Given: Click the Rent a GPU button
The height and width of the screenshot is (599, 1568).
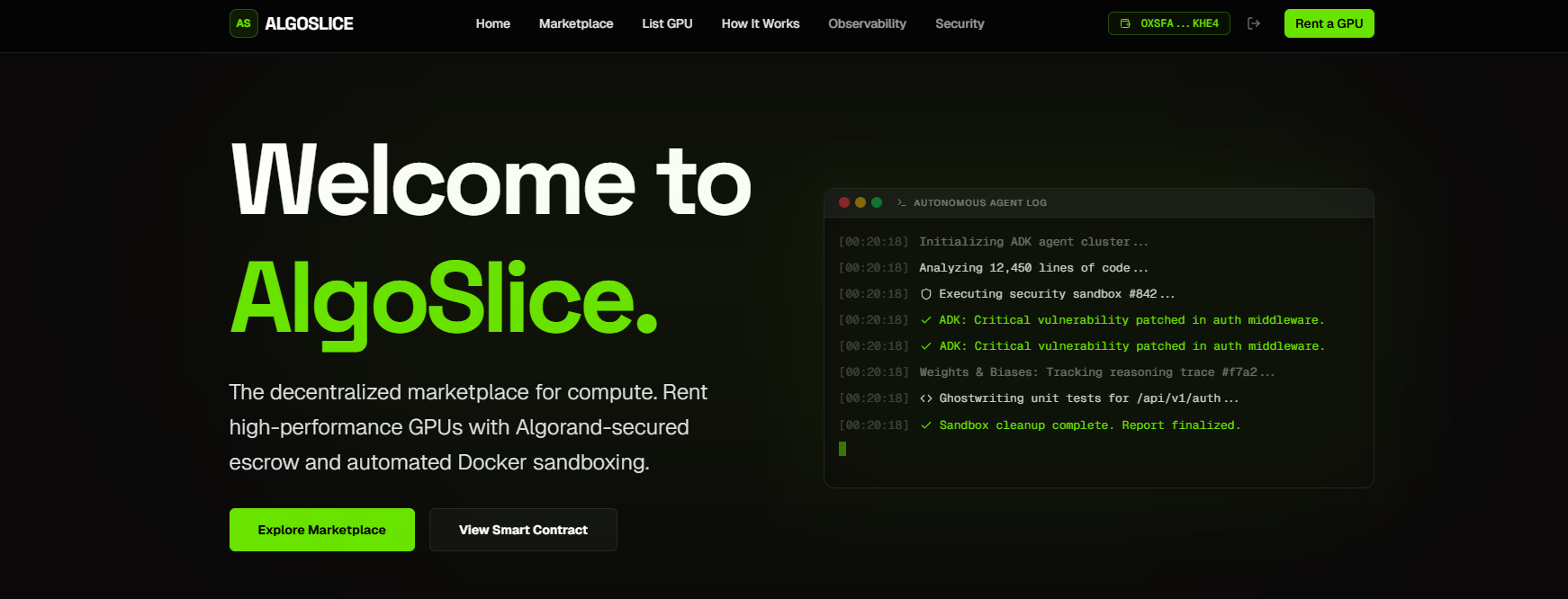Looking at the screenshot, I should pyautogui.click(x=1329, y=23).
